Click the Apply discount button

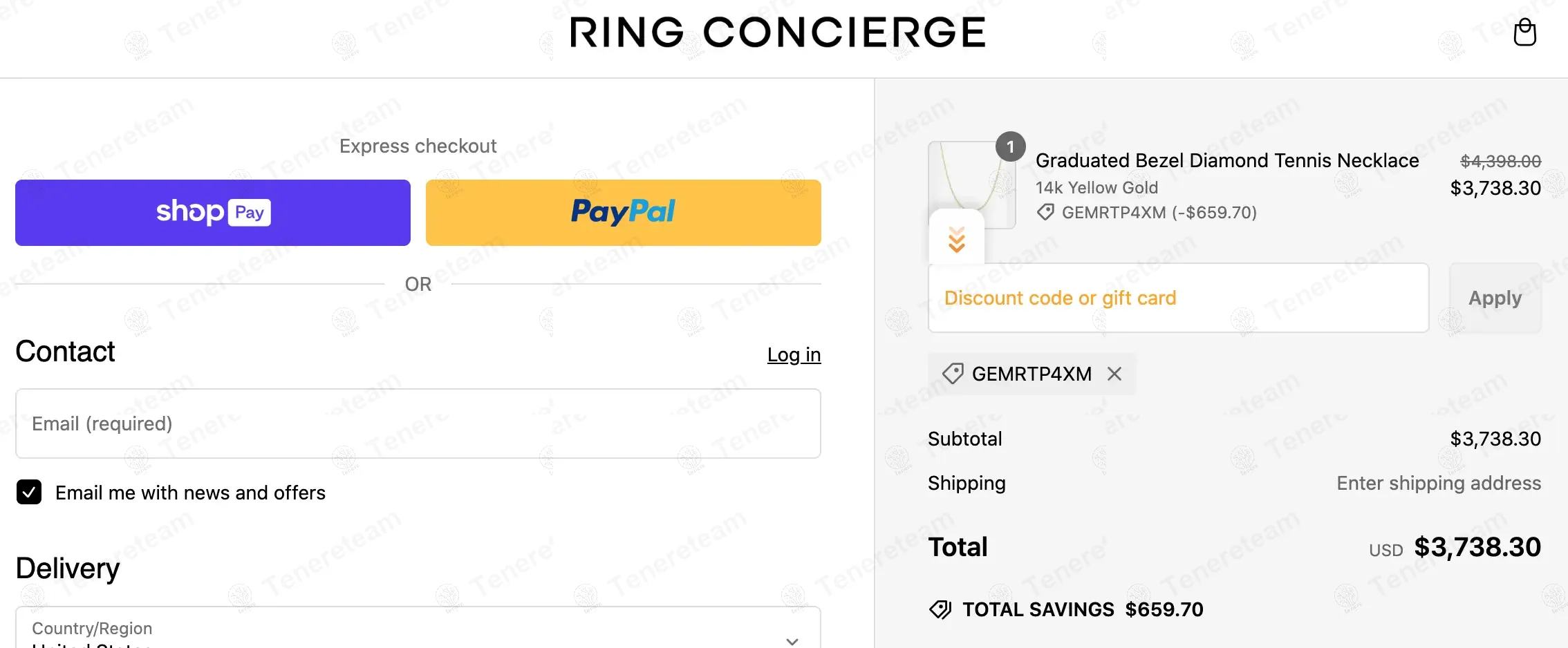1495,298
